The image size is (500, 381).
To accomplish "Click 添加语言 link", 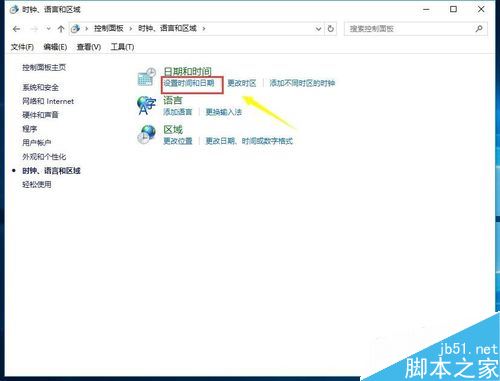I will point(178,112).
